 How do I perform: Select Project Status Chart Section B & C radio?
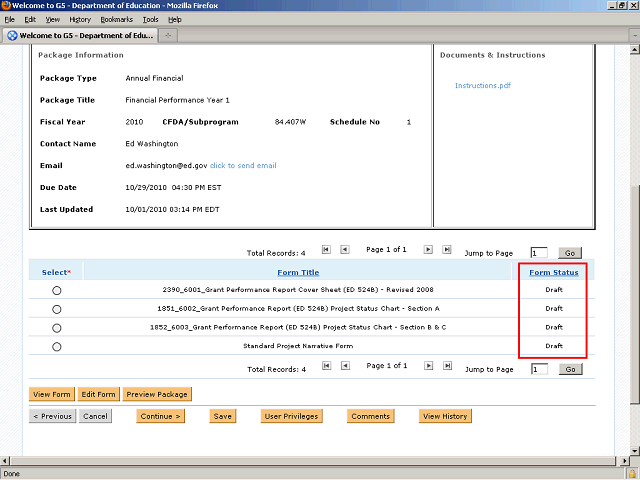pyautogui.click(x=57, y=328)
